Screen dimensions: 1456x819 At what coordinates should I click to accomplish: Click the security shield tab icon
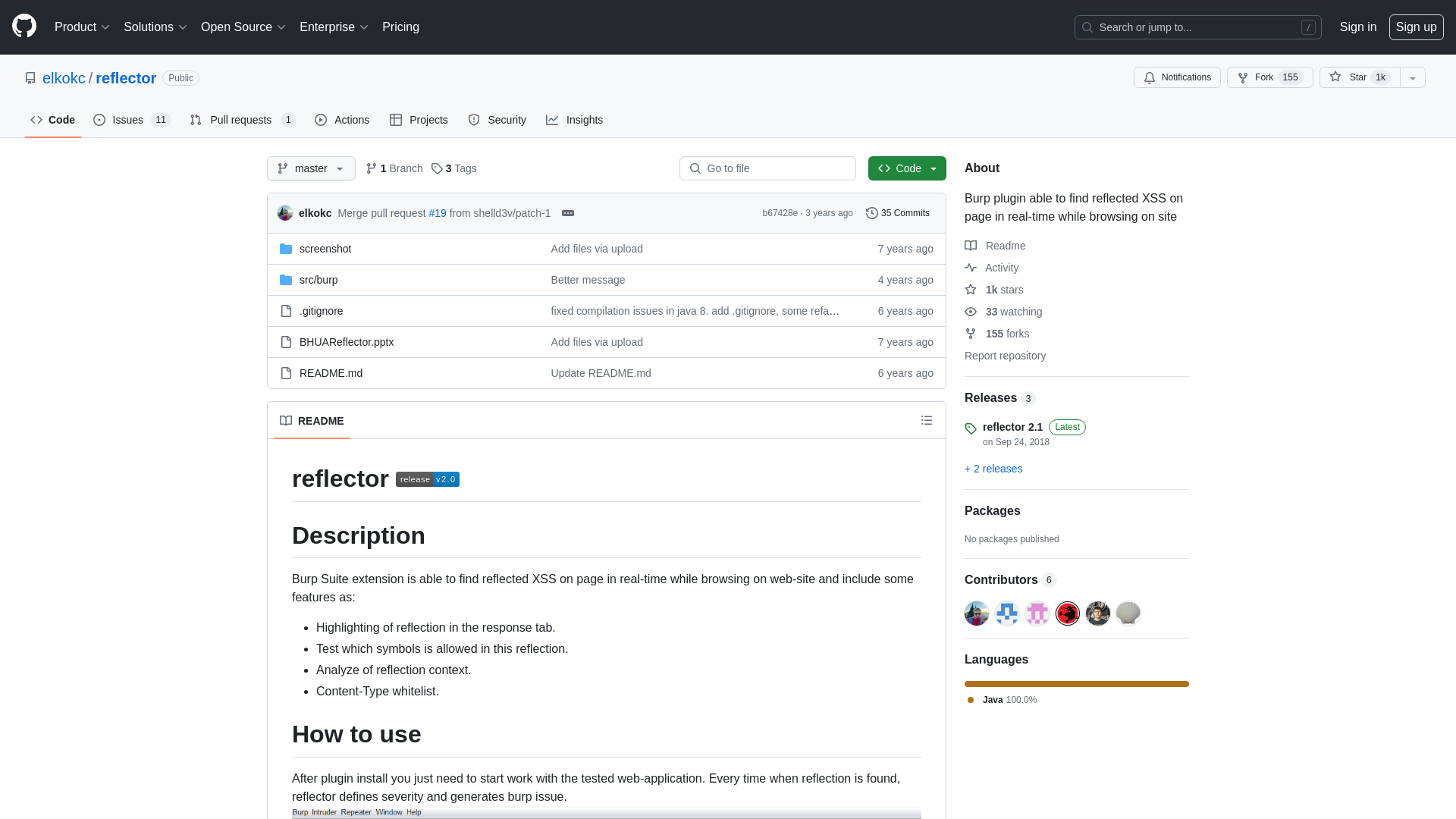474,120
